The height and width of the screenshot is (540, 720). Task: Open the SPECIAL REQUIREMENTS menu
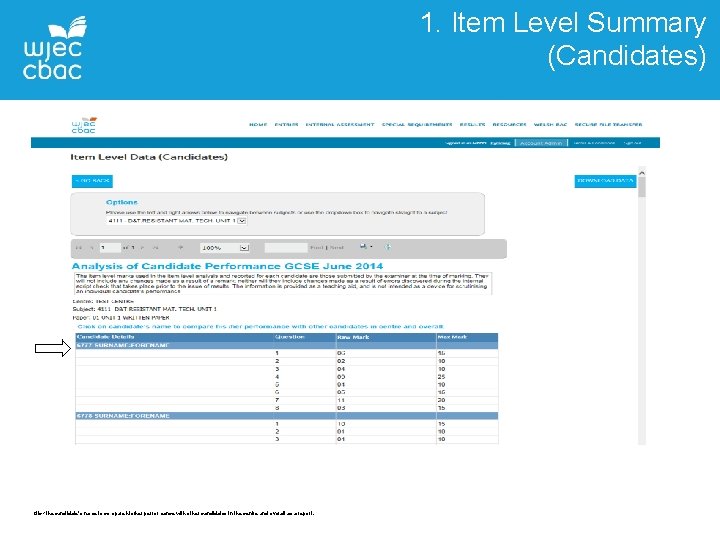pos(417,124)
